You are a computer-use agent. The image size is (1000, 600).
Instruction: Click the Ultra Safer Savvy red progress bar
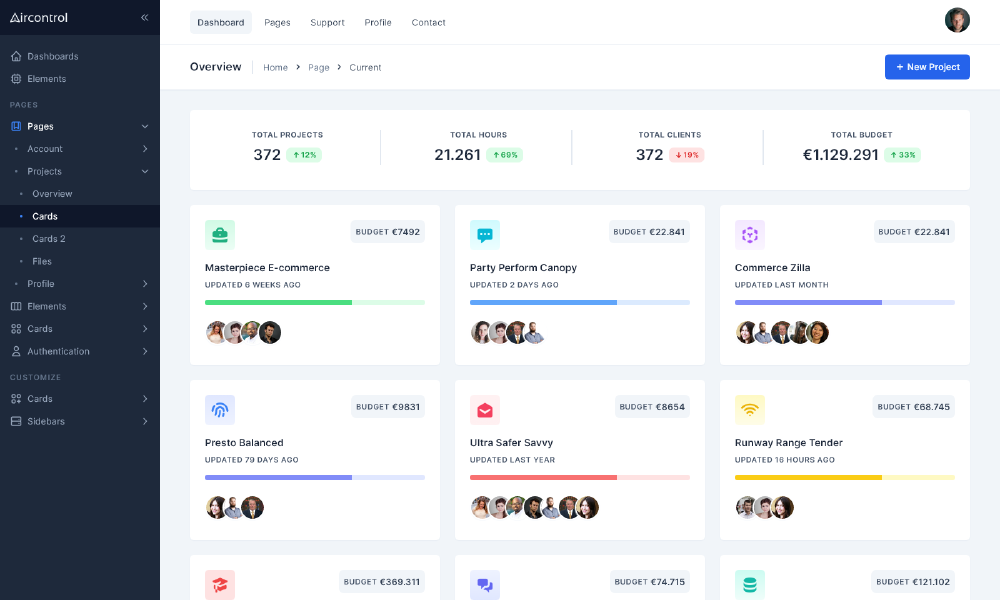543,477
